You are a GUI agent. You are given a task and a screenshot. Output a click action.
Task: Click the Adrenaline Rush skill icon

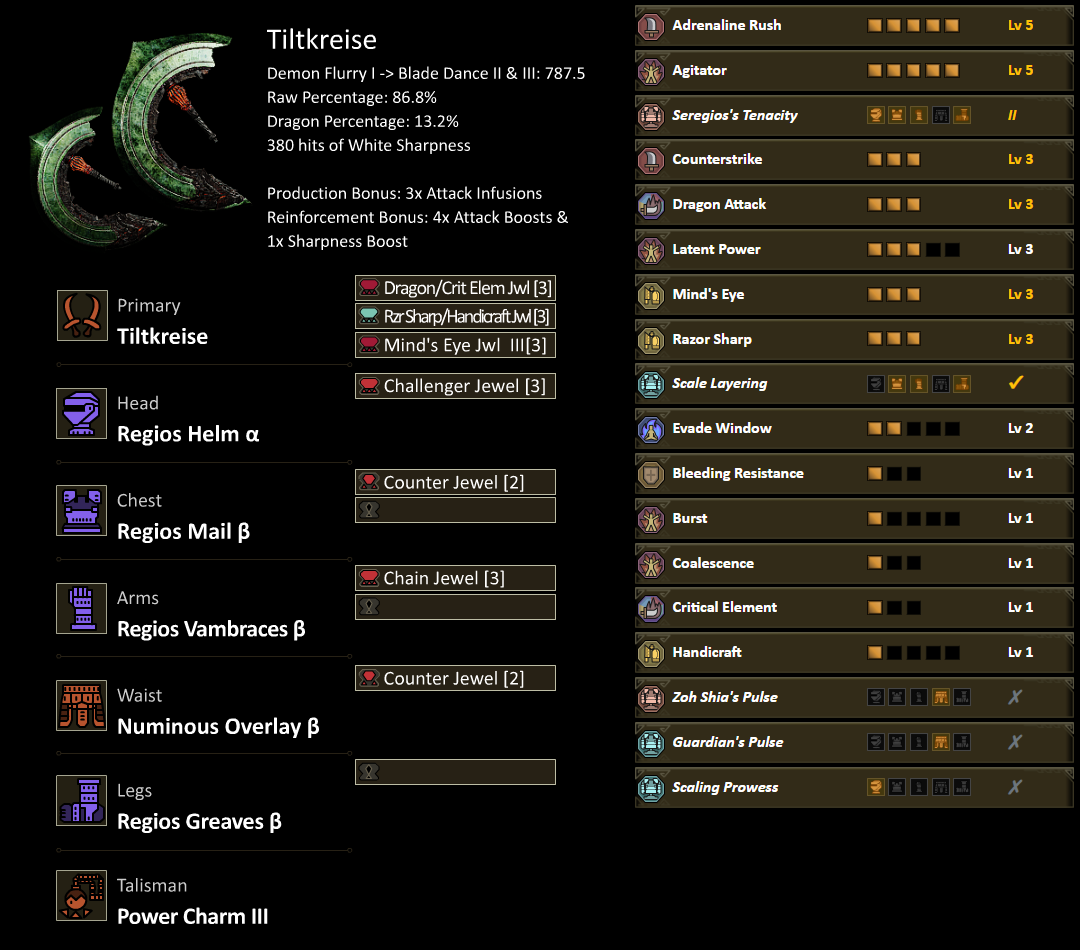click(x=651, y=26)
